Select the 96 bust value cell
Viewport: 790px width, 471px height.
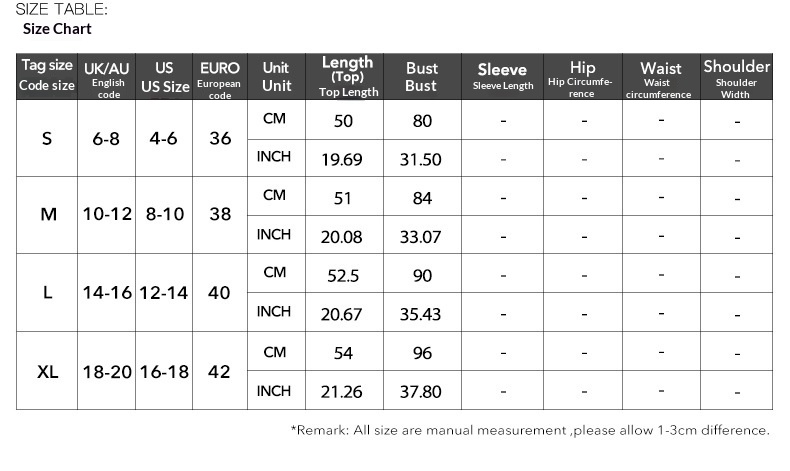(422, 353)
